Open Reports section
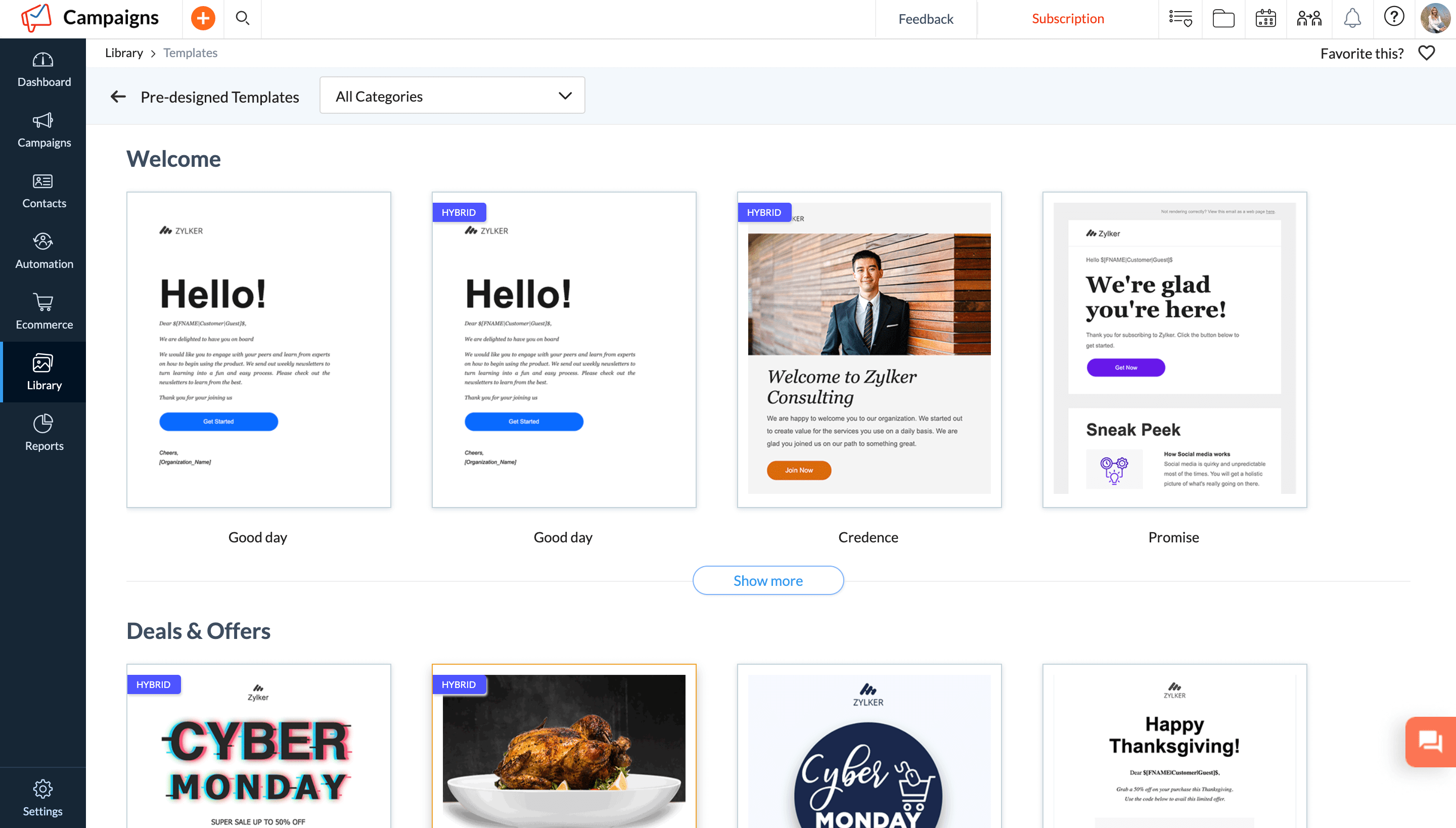 (x=44, y=432)
